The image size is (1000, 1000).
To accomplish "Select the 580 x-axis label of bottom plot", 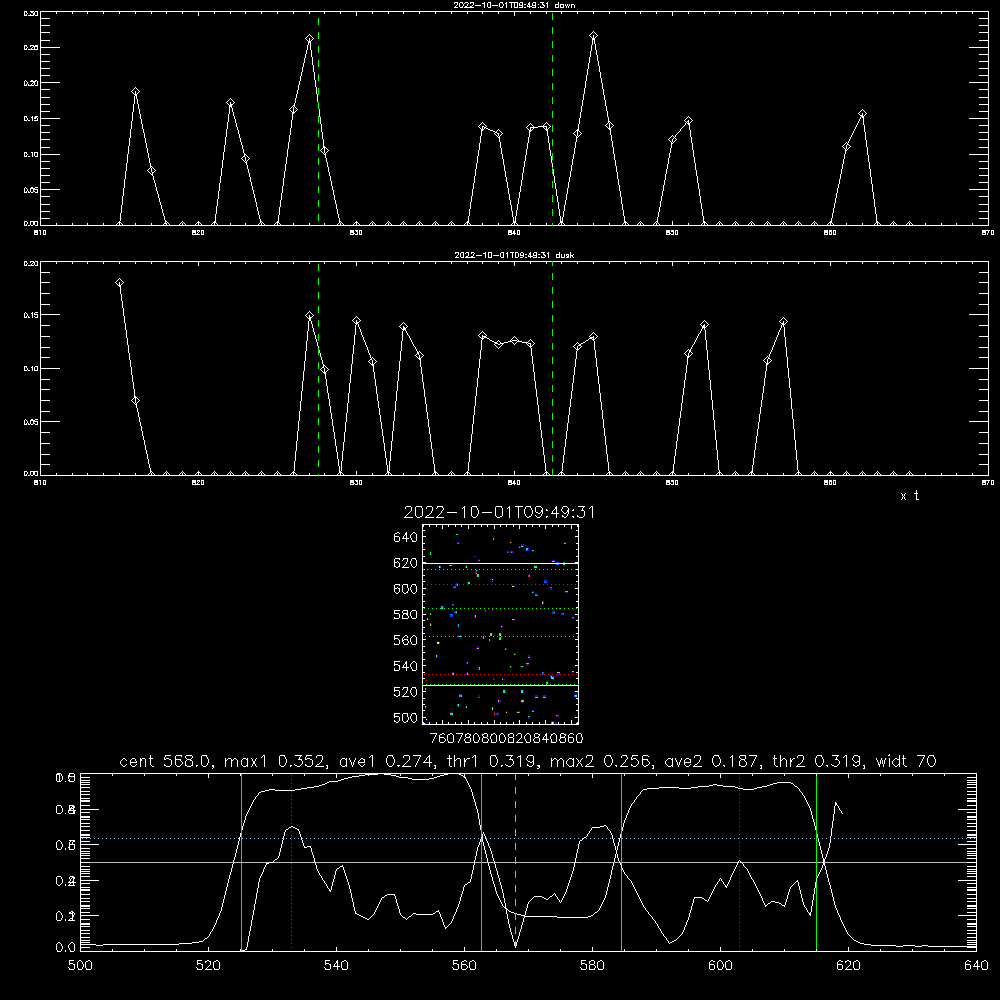I will [x=592, y=966].
